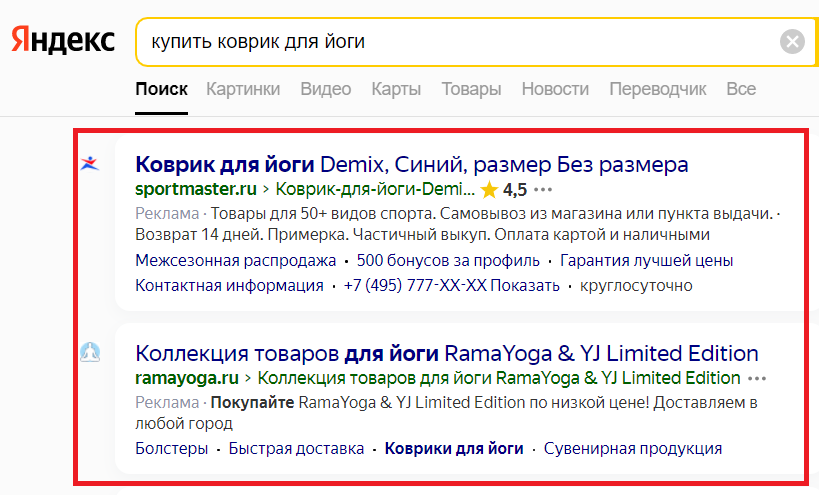Open the Межсезонная распродажа sitelink
The width and height of the screenshot is (819, 495).
[x=236, y=260]
